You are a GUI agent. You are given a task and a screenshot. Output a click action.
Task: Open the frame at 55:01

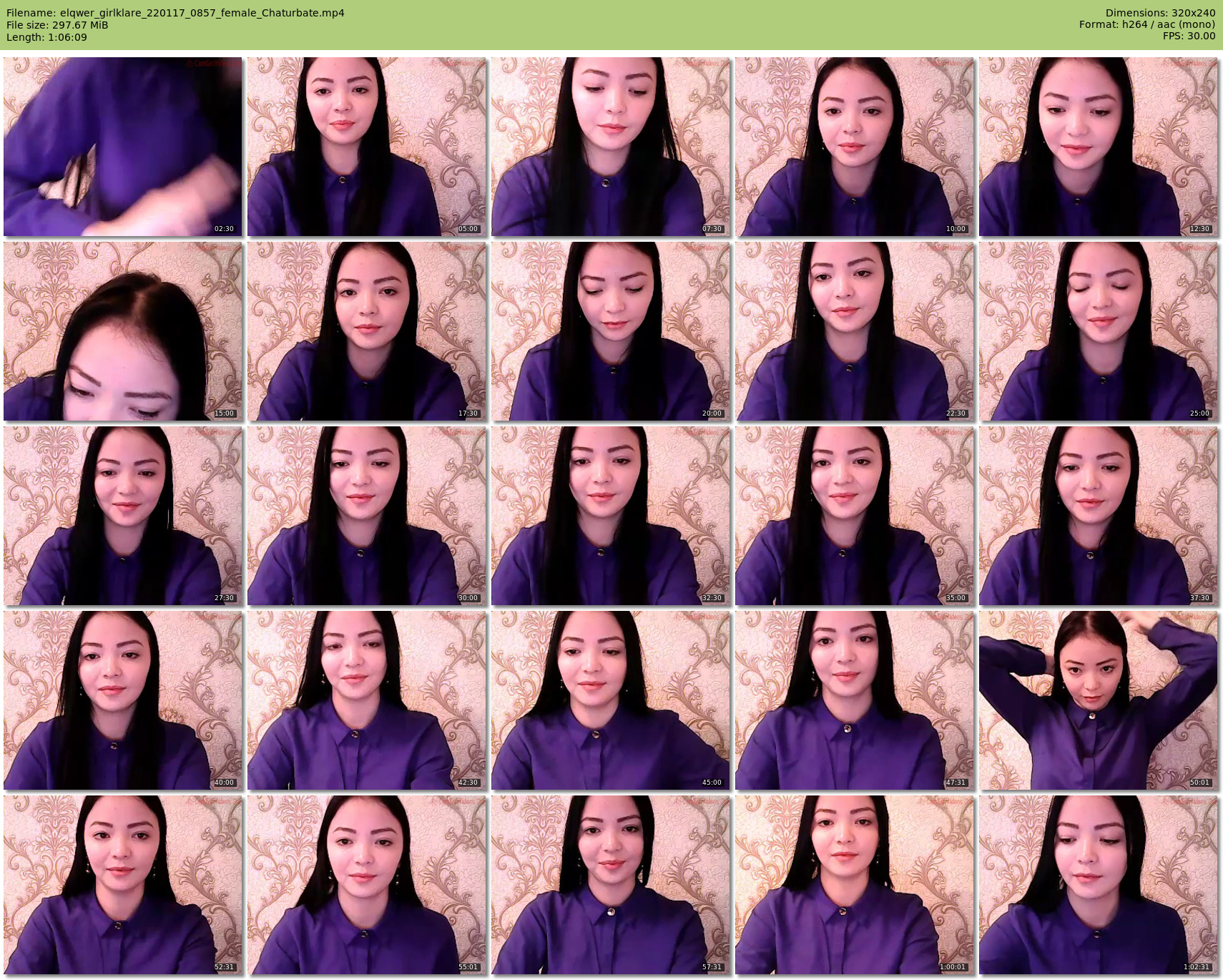pos(367,885)
